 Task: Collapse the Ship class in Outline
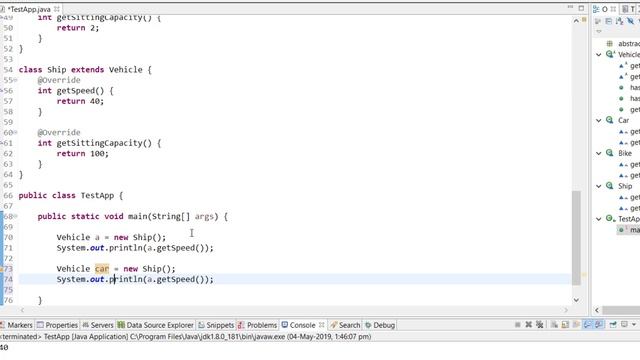599,186
